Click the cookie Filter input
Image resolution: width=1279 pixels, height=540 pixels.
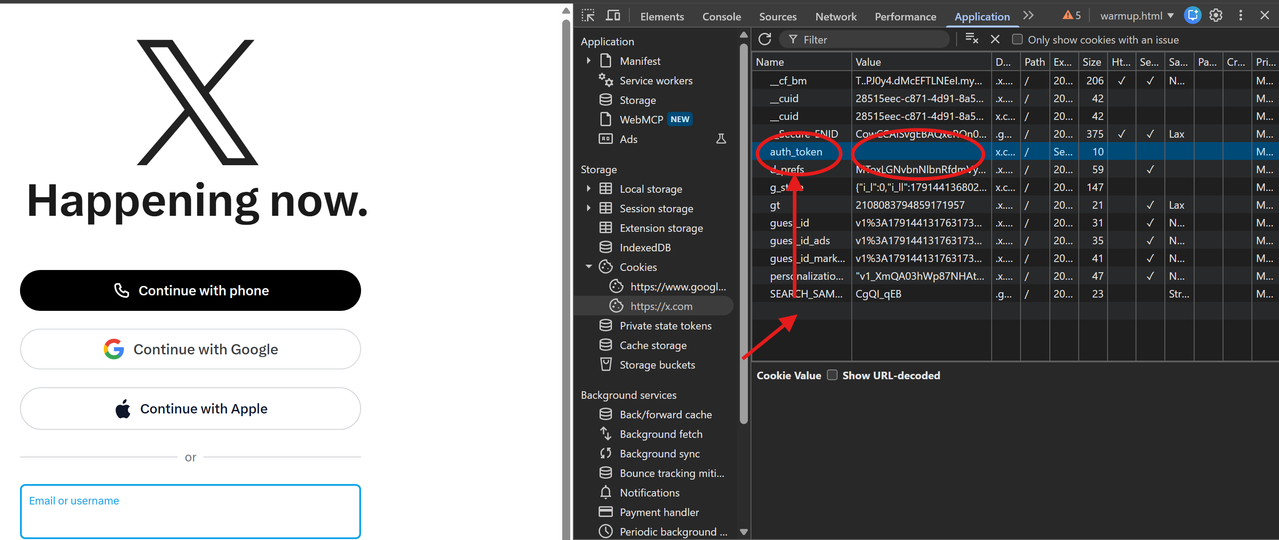pyautogui.click(x=864, y=39)
